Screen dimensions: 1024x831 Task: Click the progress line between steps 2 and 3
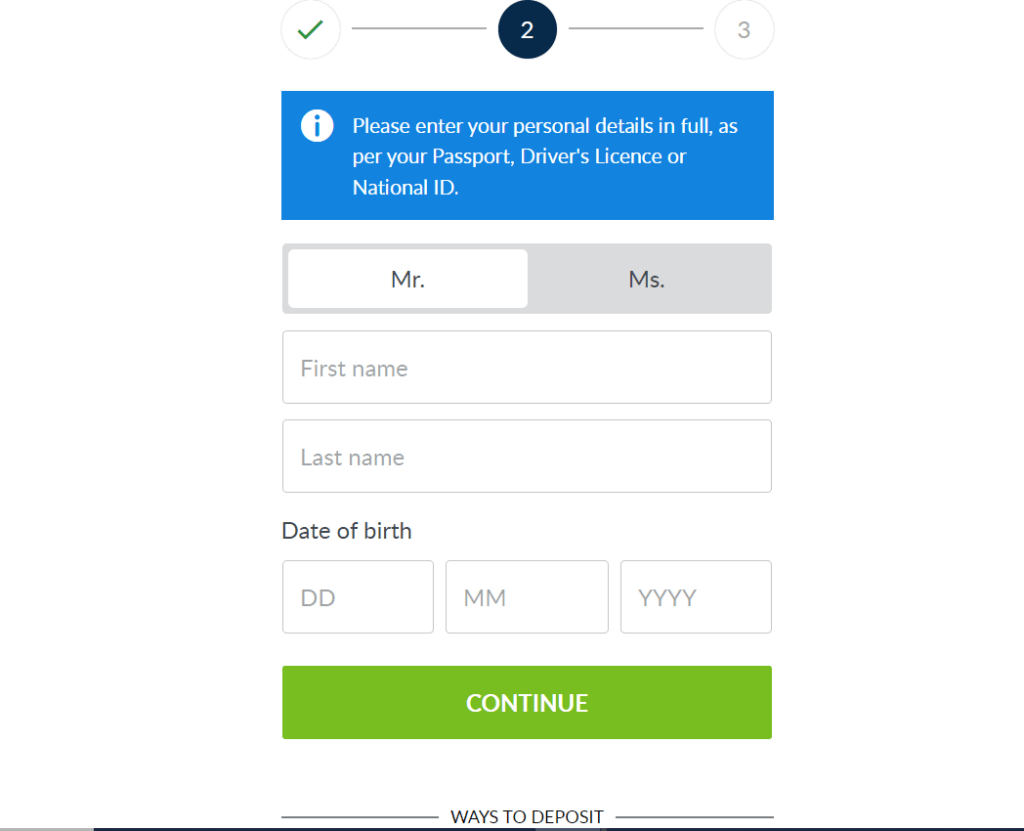click(636, 29)
